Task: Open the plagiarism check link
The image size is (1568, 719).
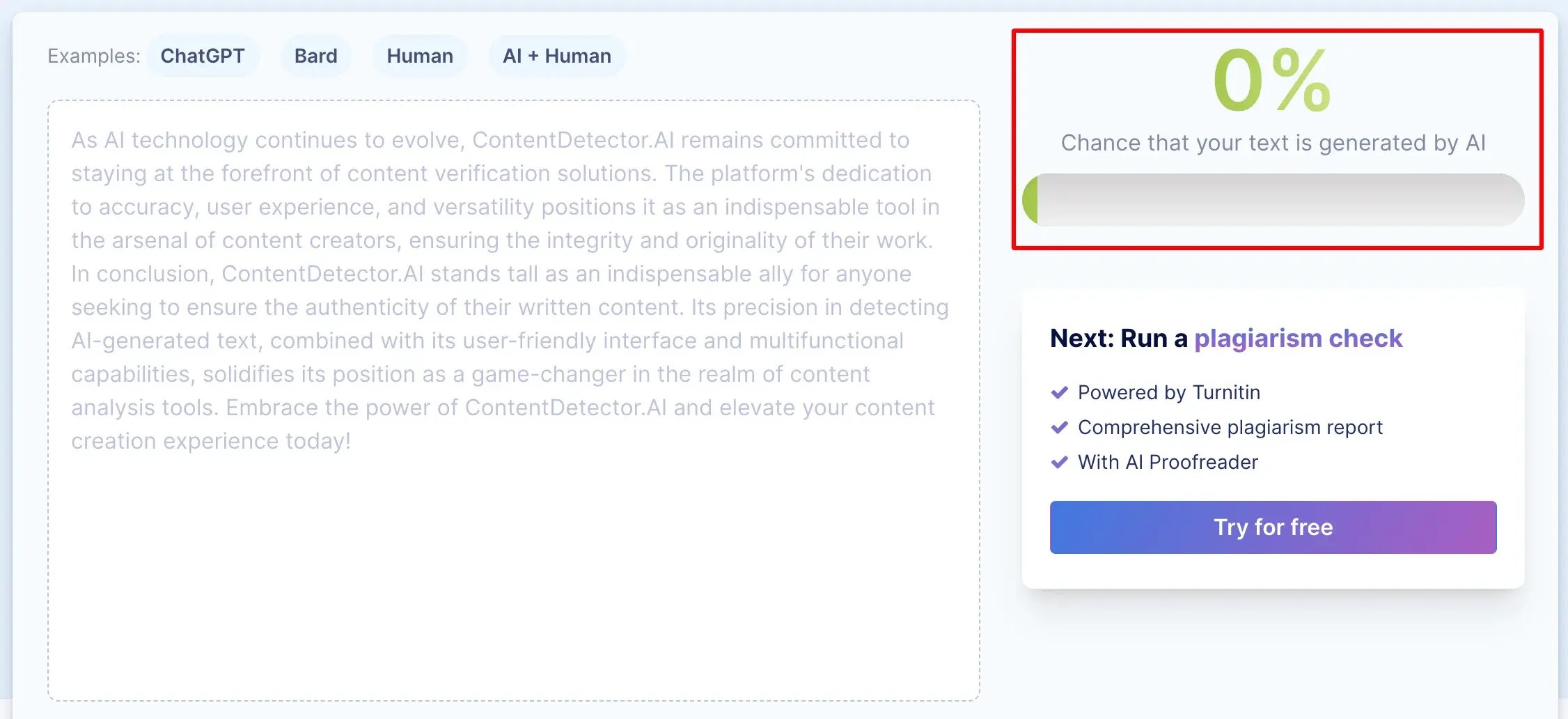Action: (1298, 338)
